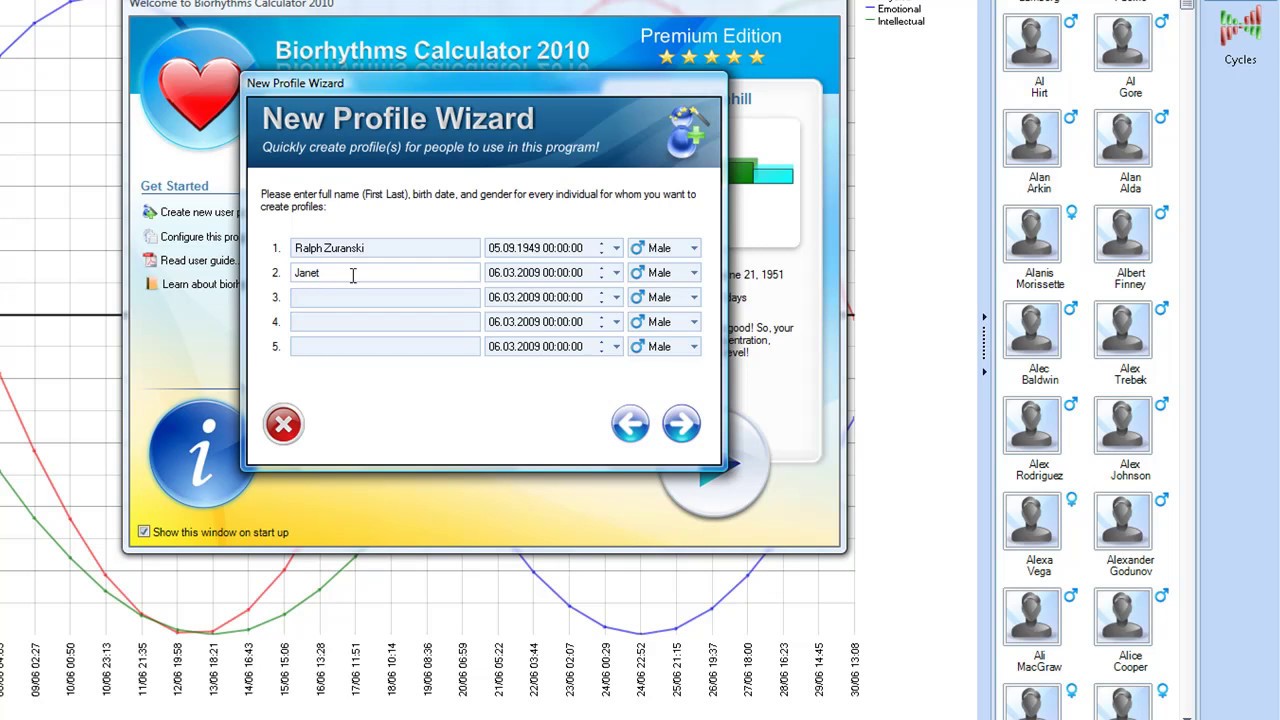This screenshot has width=1280, height=720.
Task: Open gender dropdown for row 4
Action: click(694, 322)
